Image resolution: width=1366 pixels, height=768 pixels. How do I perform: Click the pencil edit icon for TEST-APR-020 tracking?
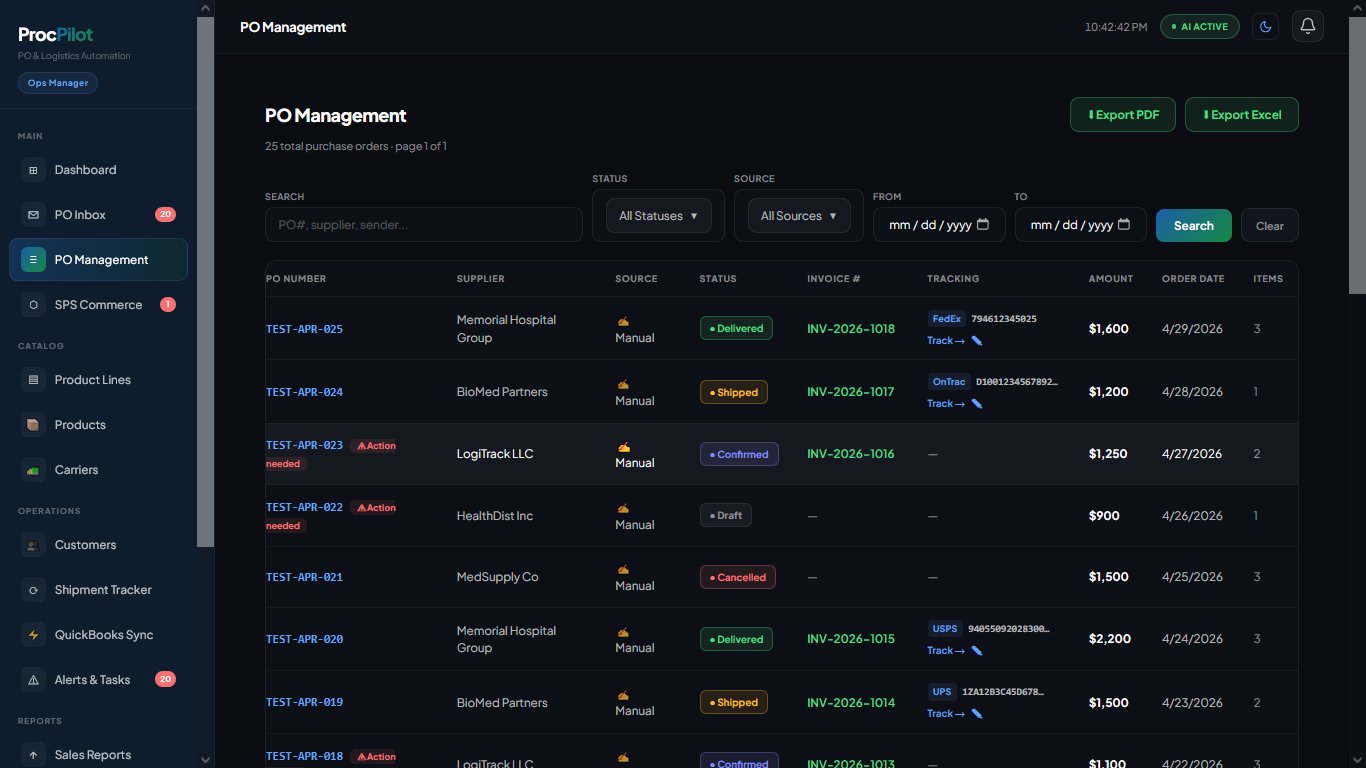point(977,651)
